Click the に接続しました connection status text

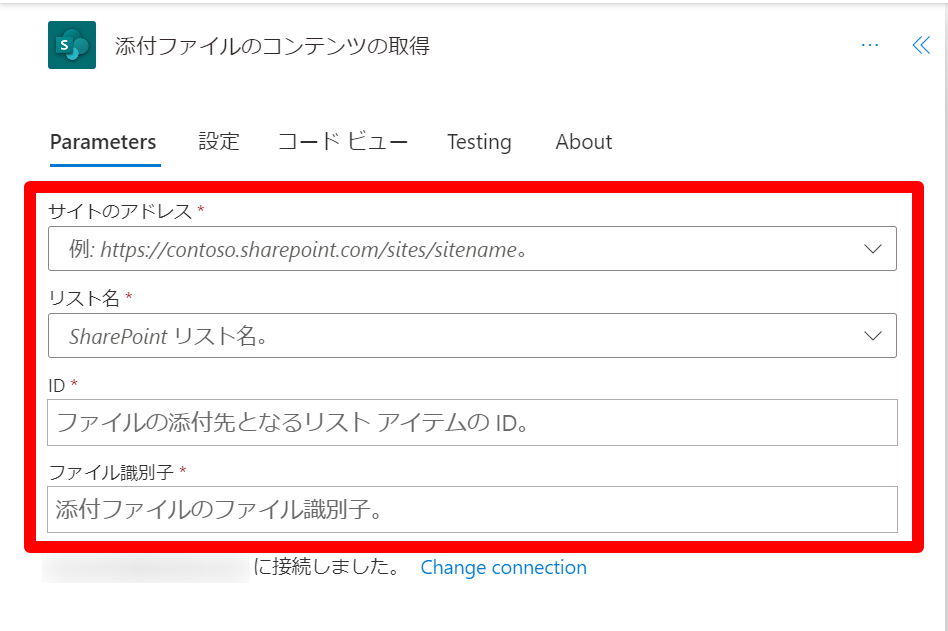coord(327,568)
